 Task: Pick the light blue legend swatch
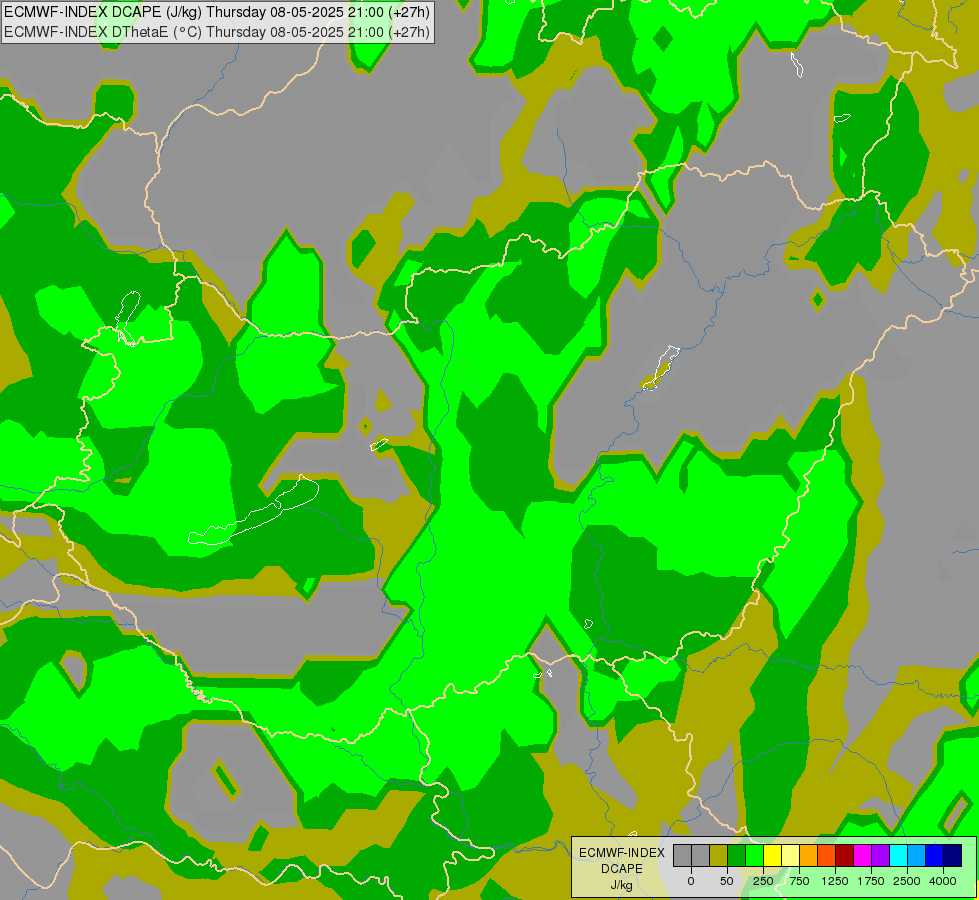click(x=917, y=855)
